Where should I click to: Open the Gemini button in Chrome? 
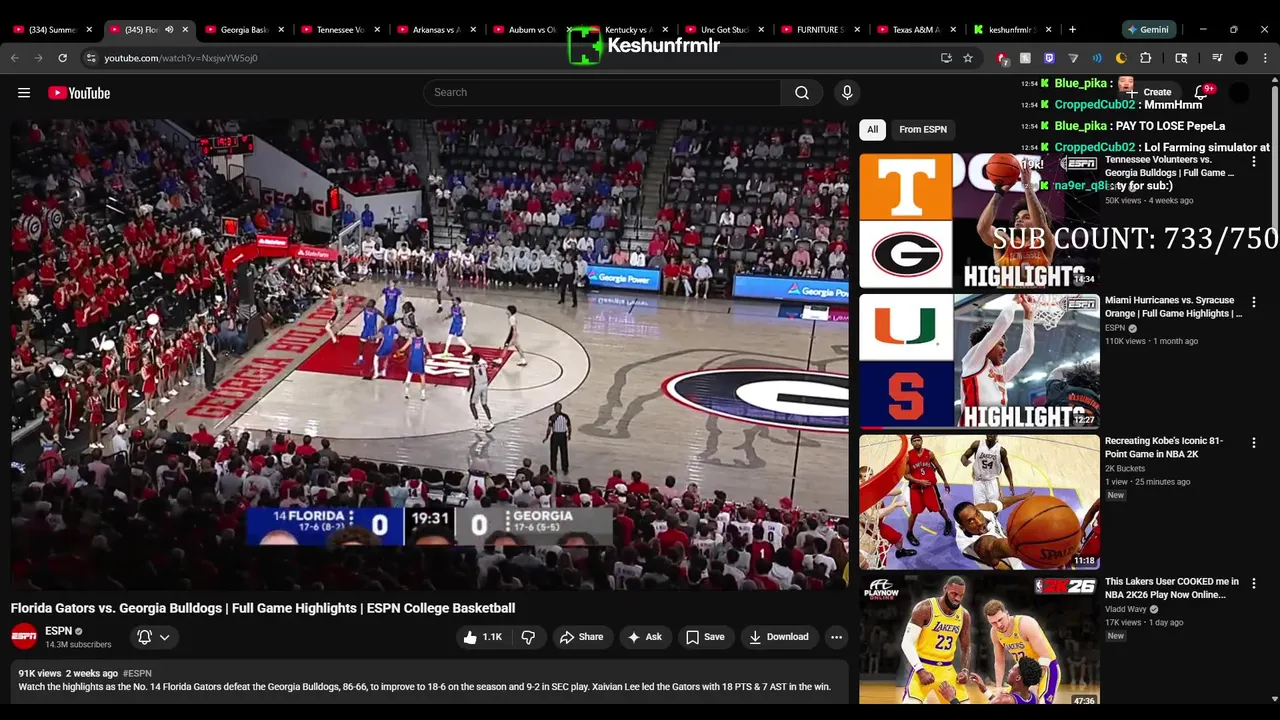point(1151,30)
